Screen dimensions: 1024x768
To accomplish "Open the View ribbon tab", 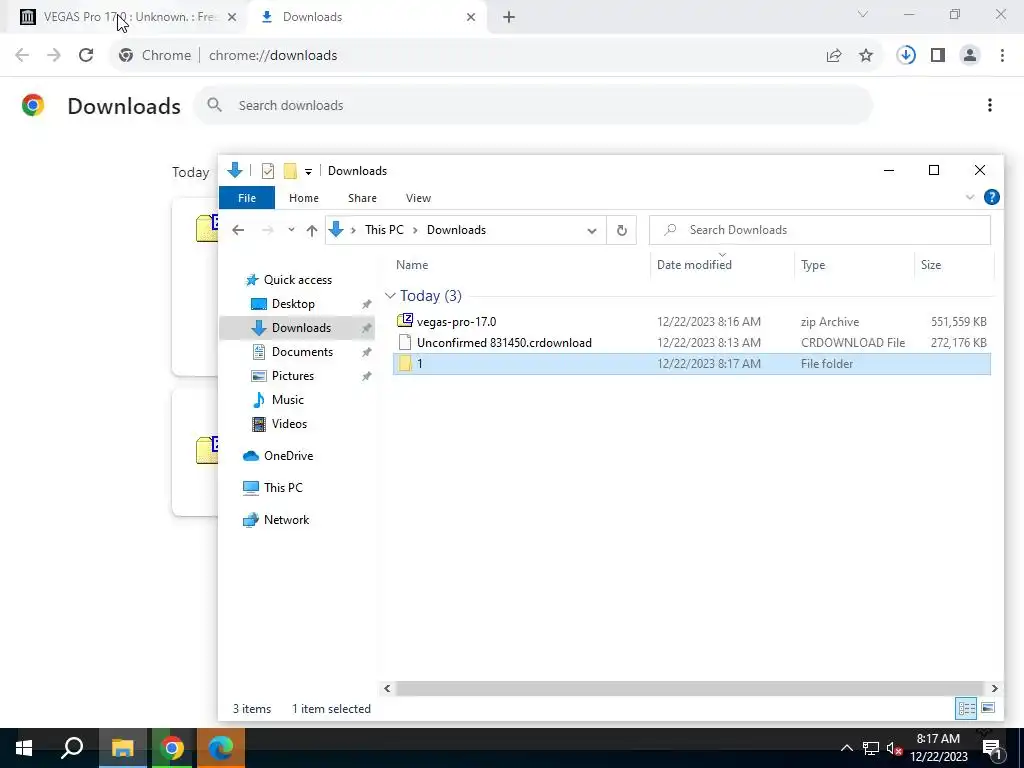I will 418,198.
